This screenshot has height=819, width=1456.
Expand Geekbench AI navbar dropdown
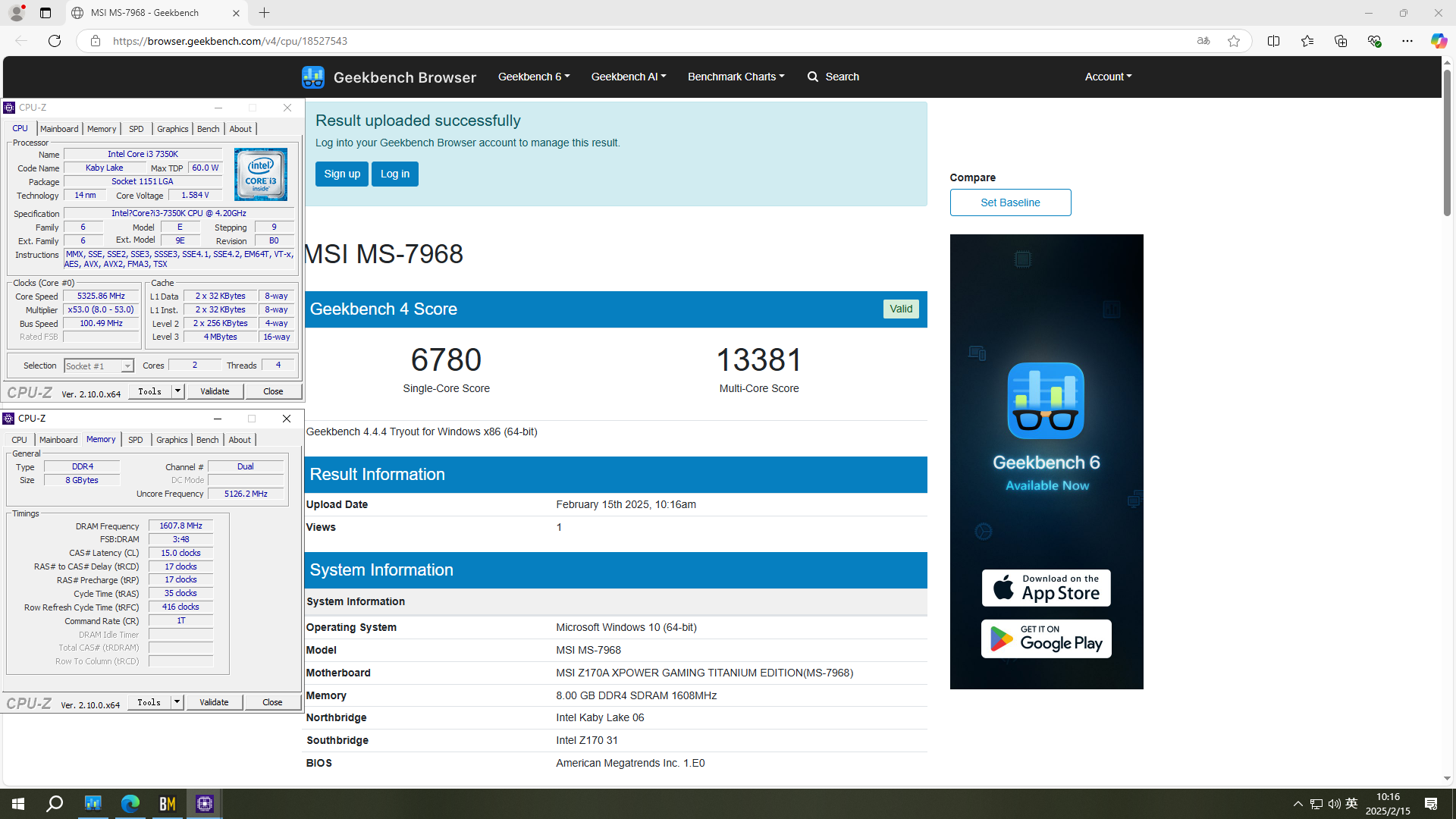pyautogui.click(x=629, y=77)
